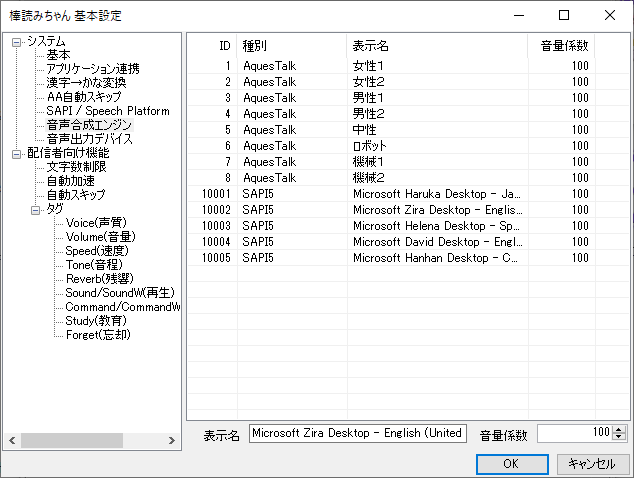This screenshot has width=634, height=478.
Task: Open SAPI / Speech Platform settings
Action: [x=108, y=111]
